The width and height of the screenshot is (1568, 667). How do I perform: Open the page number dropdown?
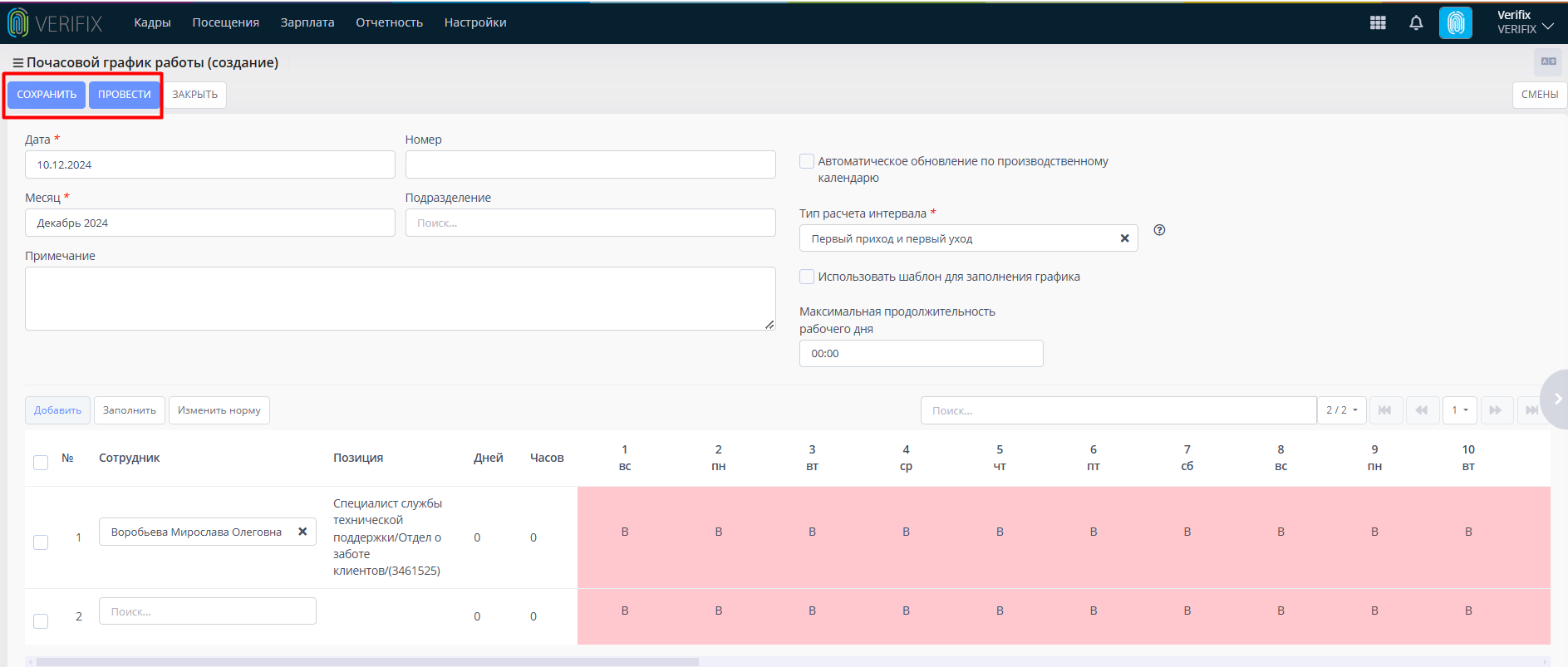[1460, 410]
